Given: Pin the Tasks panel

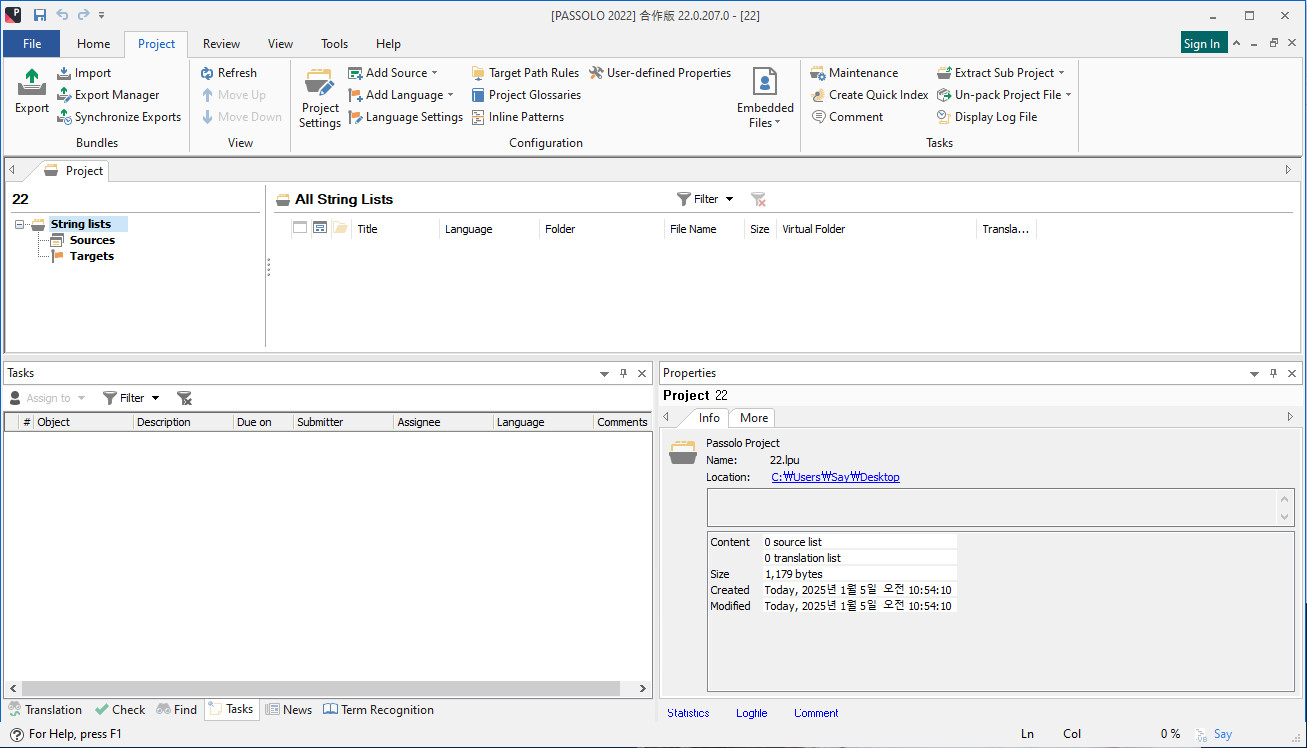Looking at the screenshot, I should [x=623, y=373].
